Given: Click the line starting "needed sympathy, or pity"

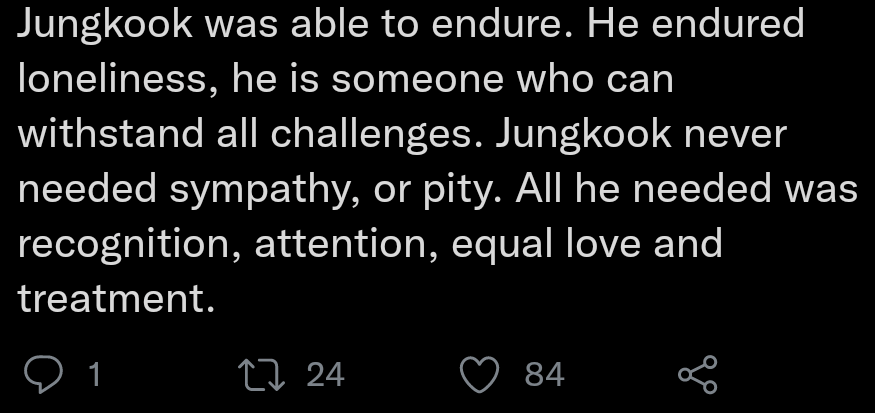Looking at the screenshot, I should [x=437, y=190].
